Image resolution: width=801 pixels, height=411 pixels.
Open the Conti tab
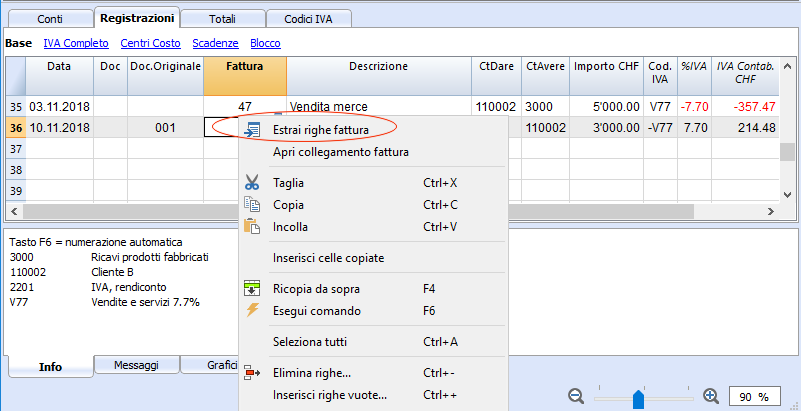[x=51, y=19]
